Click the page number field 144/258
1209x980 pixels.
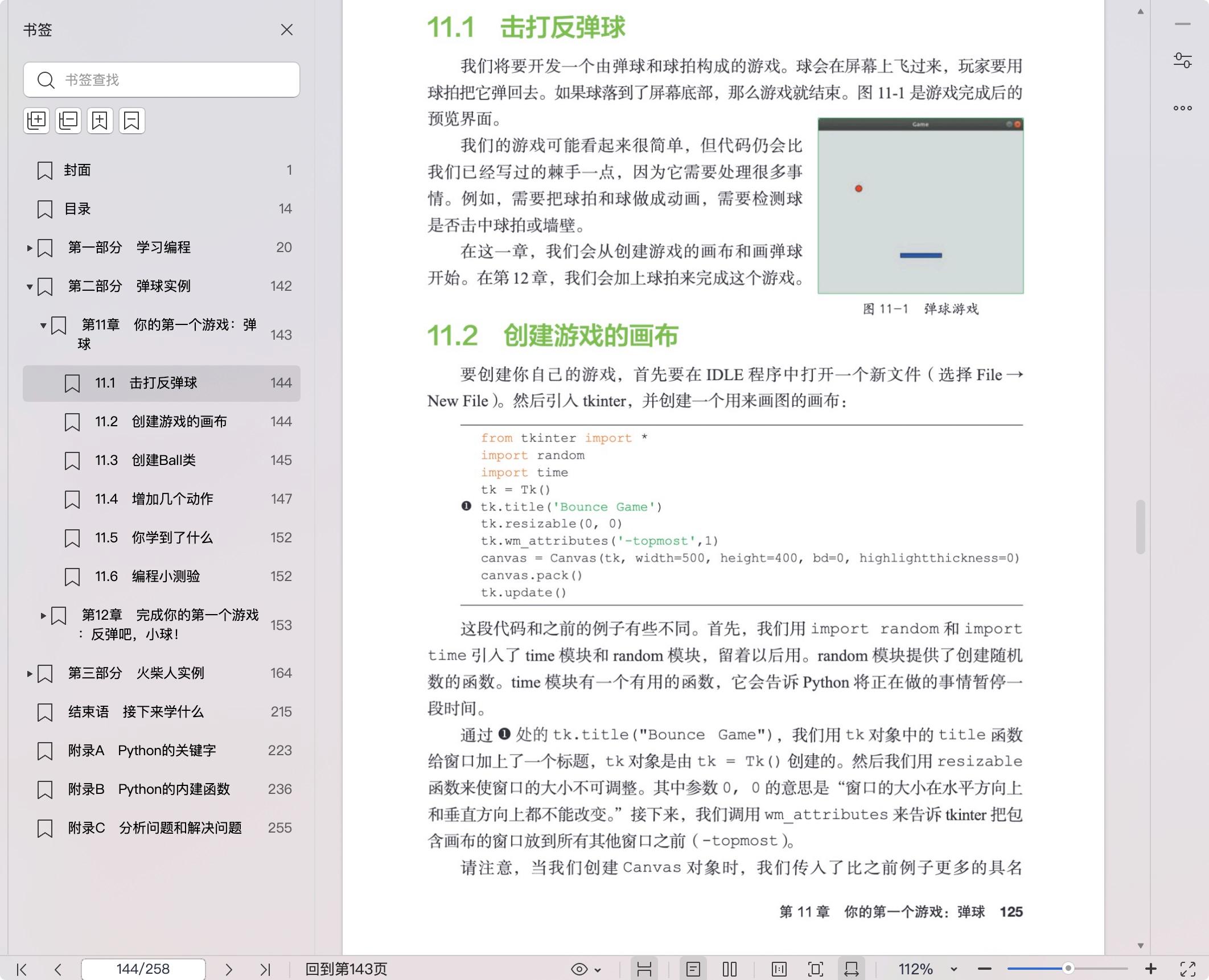tap(143, 969)
